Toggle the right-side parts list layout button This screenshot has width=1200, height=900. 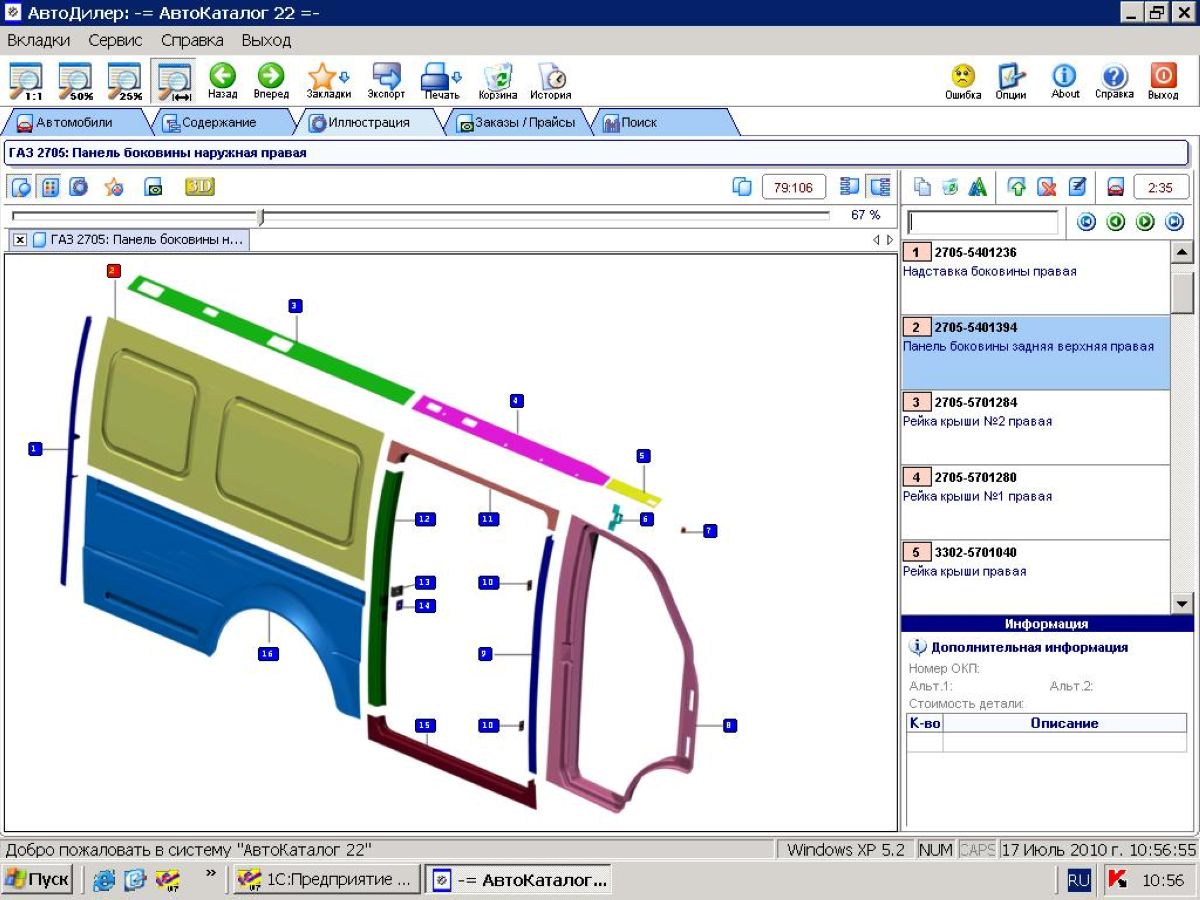pos(880,187)
